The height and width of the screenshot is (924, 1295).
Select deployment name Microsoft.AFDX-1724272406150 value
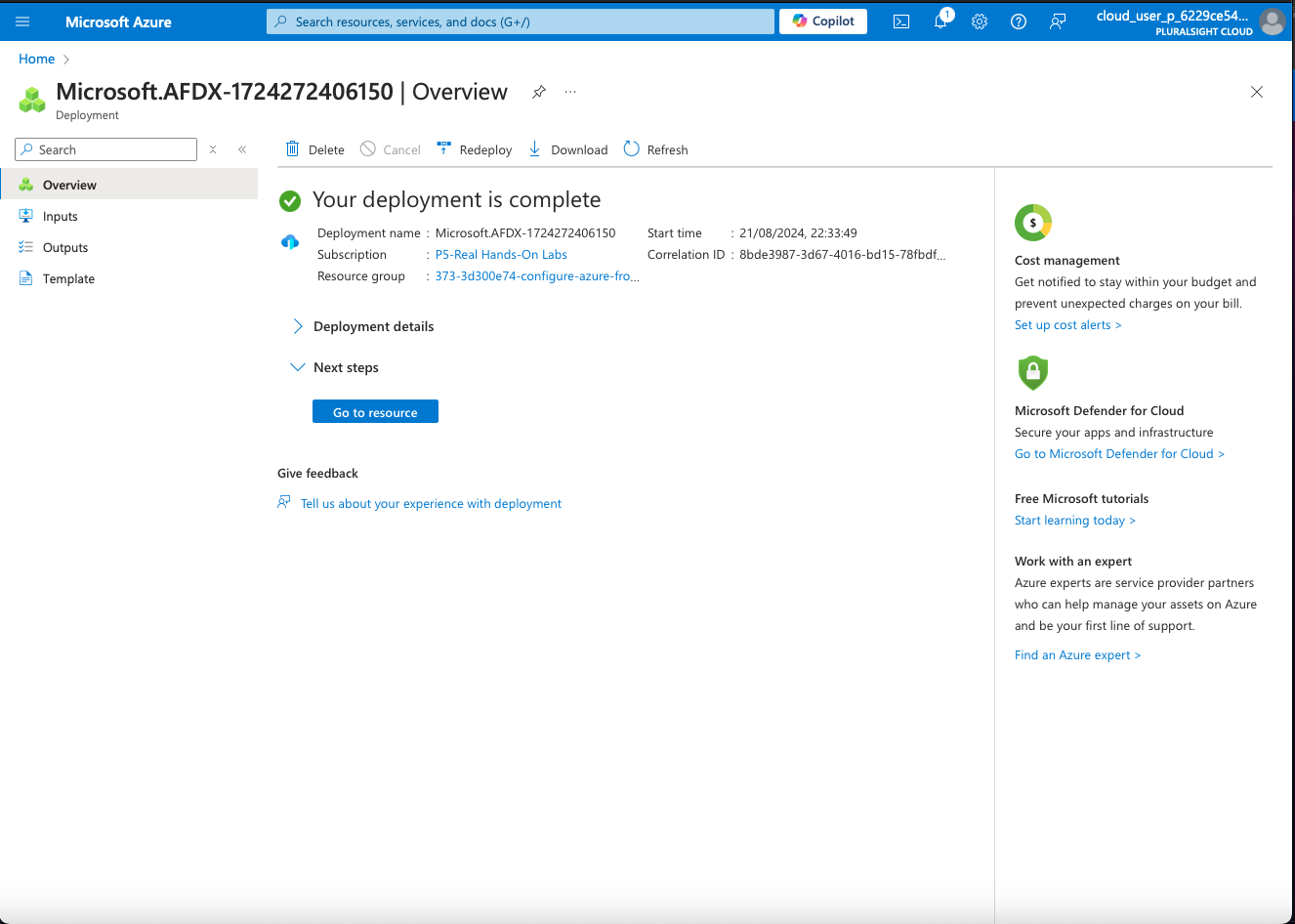click(525, 232)
